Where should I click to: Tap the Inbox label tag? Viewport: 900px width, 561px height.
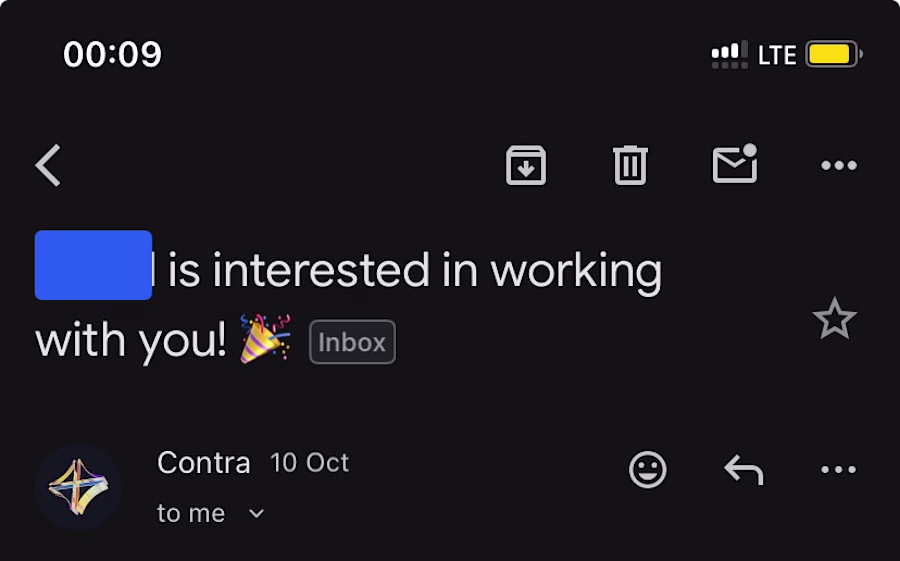pos(352,342)
